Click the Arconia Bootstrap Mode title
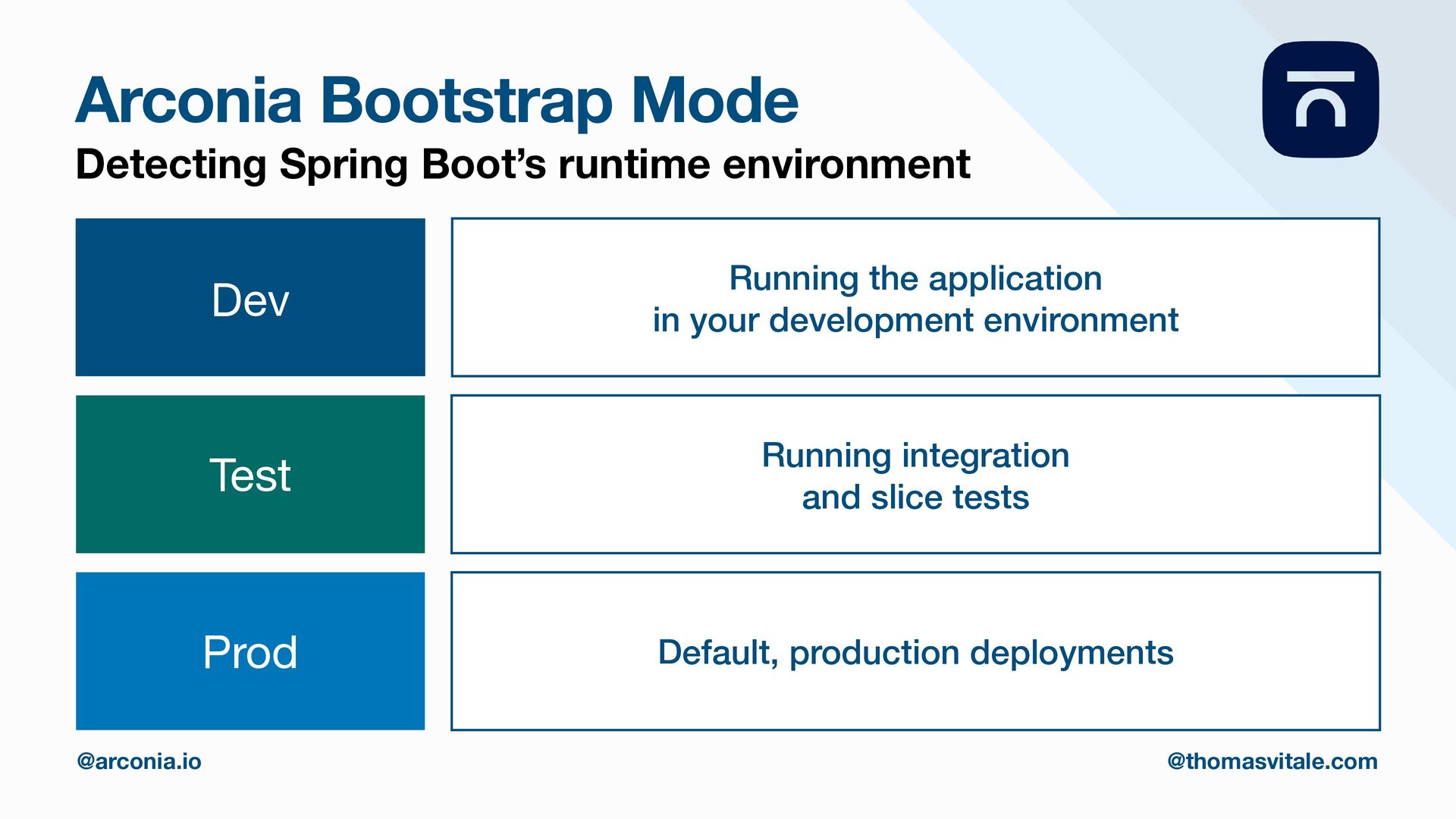 pos(436,101)
